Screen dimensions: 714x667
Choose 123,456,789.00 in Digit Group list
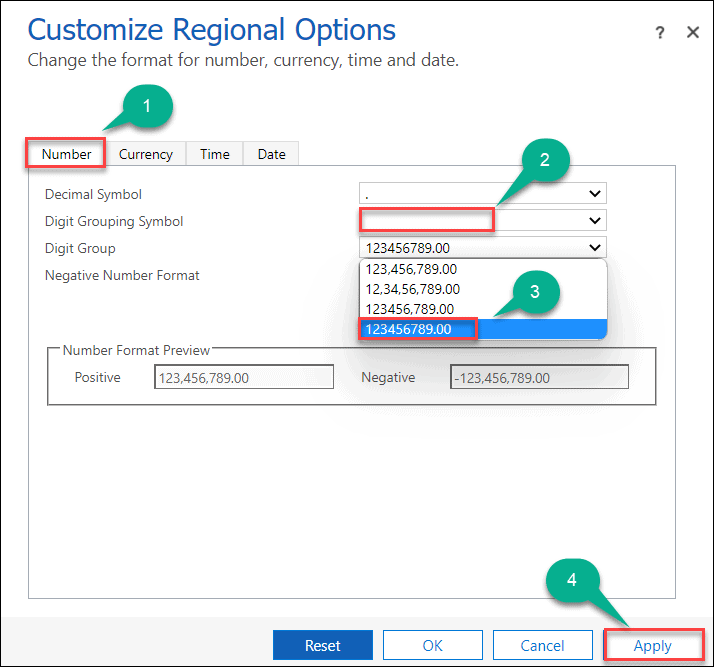(483, 269)
